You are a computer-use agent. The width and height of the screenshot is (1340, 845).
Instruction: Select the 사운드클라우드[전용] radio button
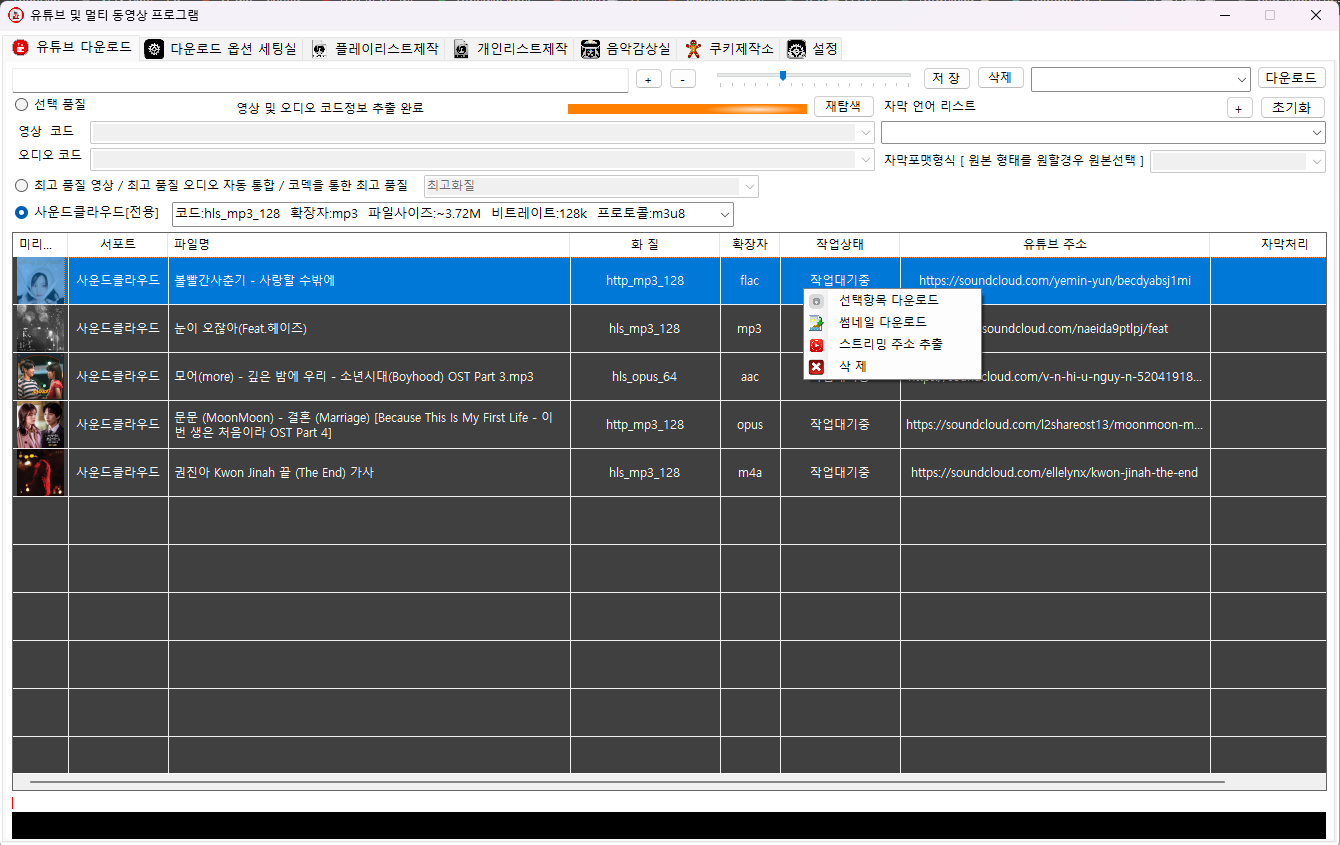pos(21,212)
